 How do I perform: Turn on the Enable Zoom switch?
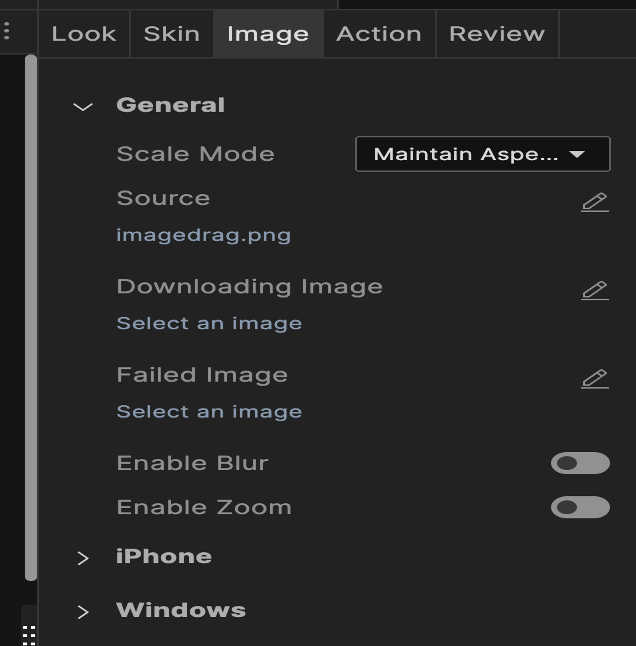580,507
